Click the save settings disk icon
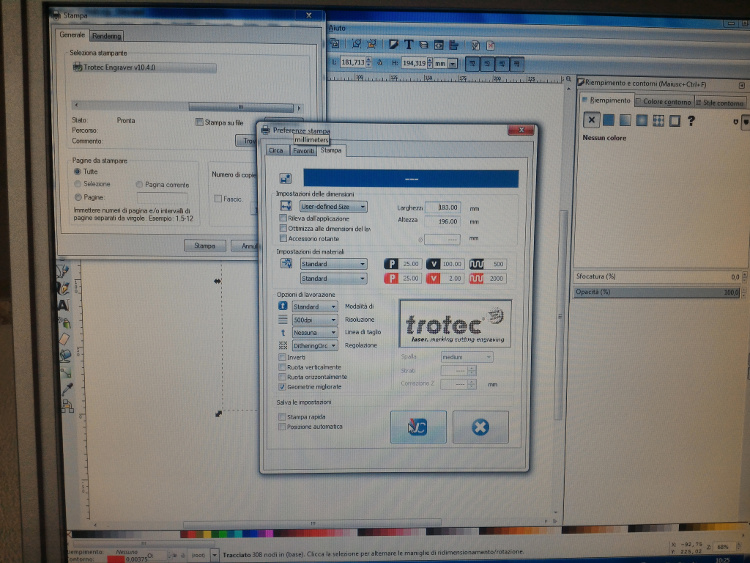Image resolution: width=750 pixels, height=563 pixels. tap(286, 178)
